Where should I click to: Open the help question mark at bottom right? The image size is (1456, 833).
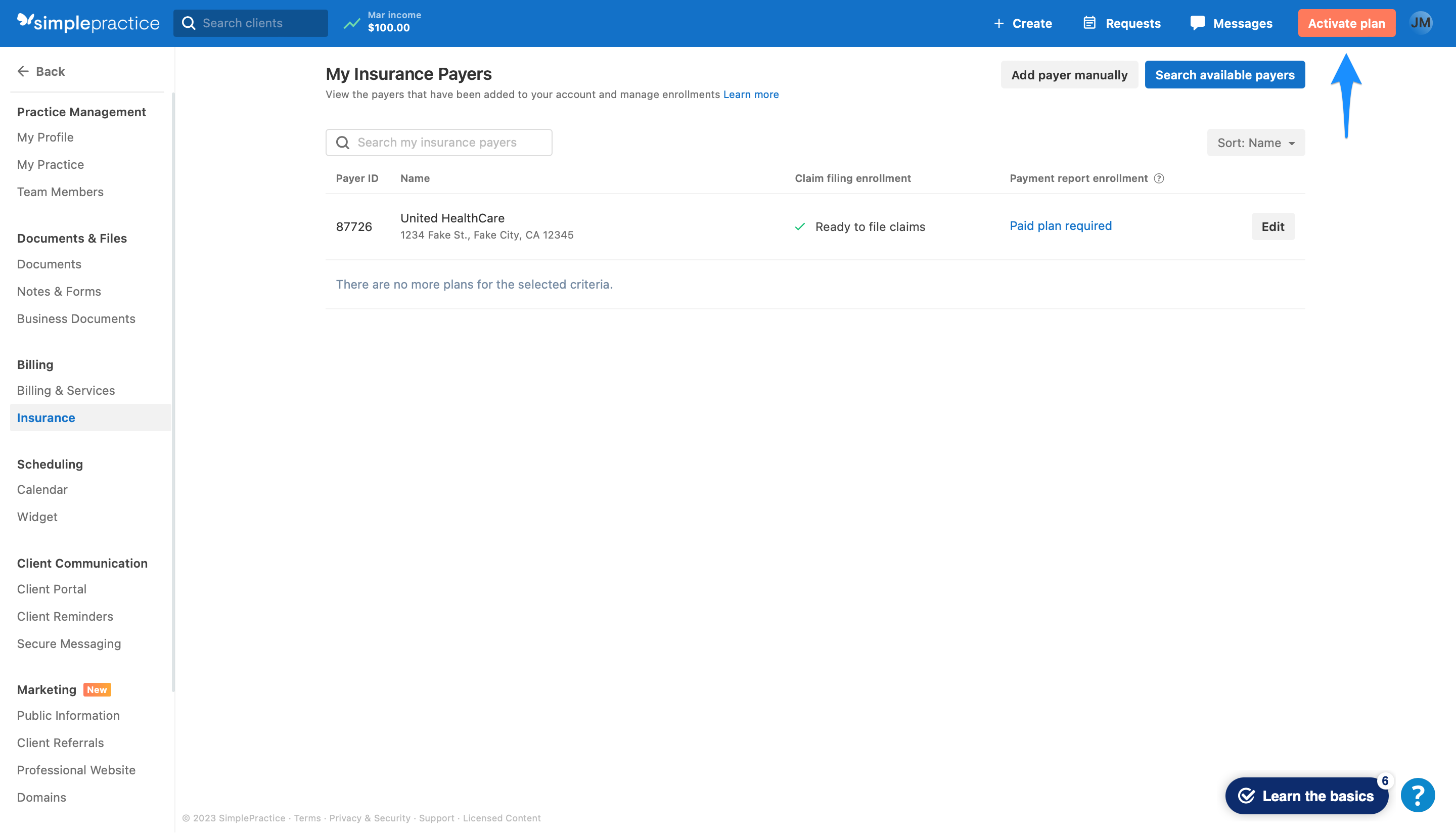pyautogui.click(x=1418, y=794)
